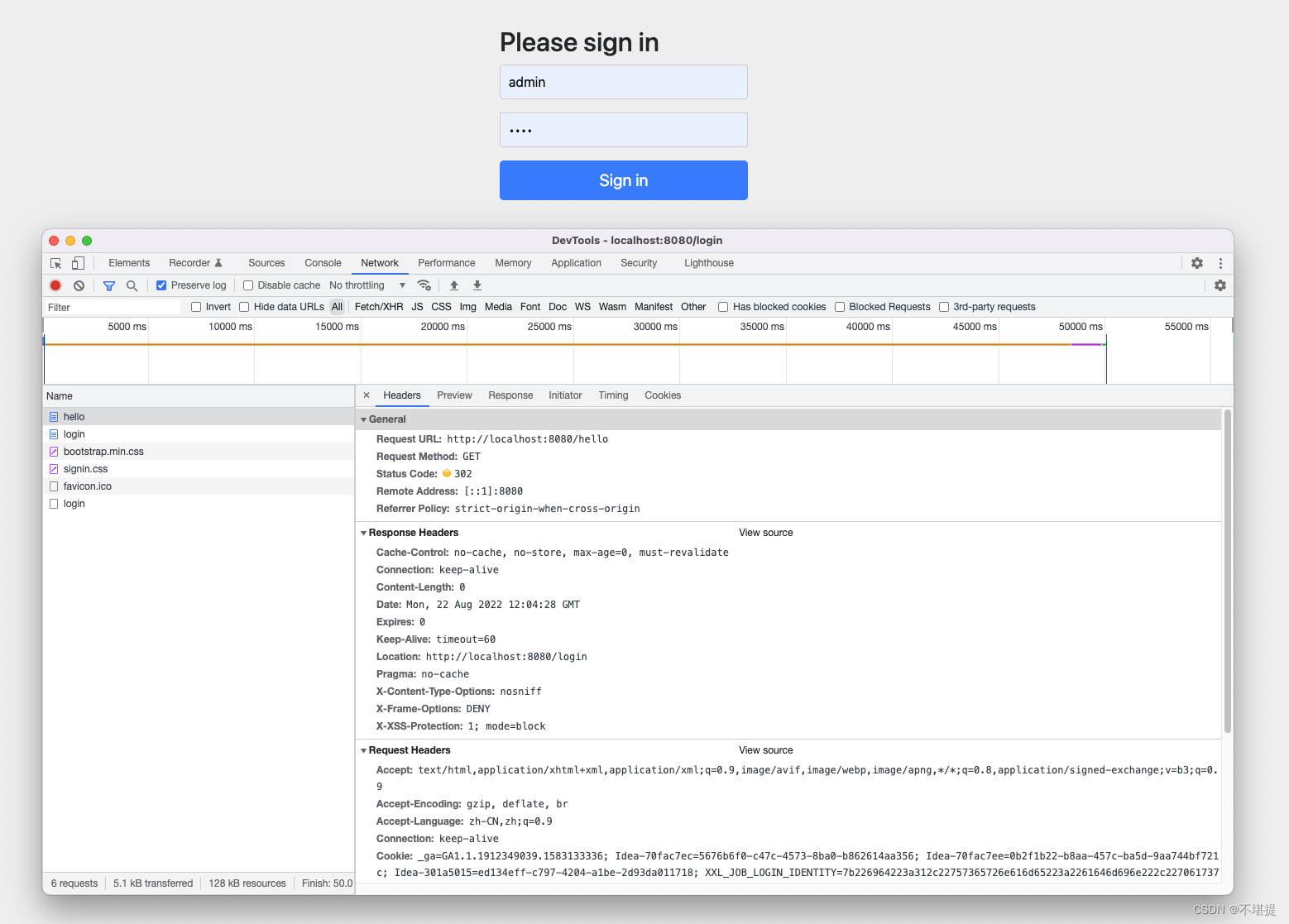Filter requests by Img type

[468, 307]
